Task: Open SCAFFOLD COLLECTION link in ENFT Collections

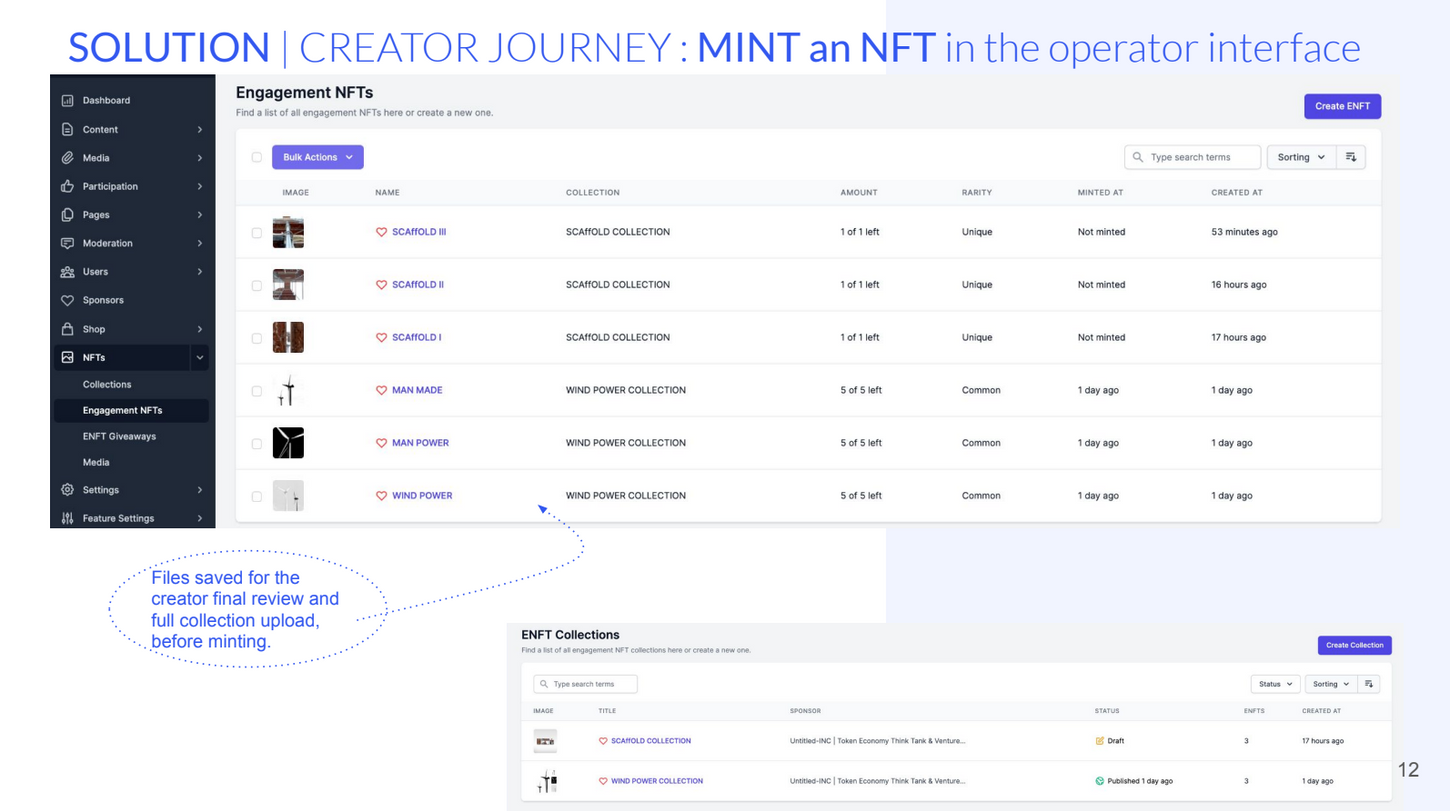Action: (x=651, y=741)
